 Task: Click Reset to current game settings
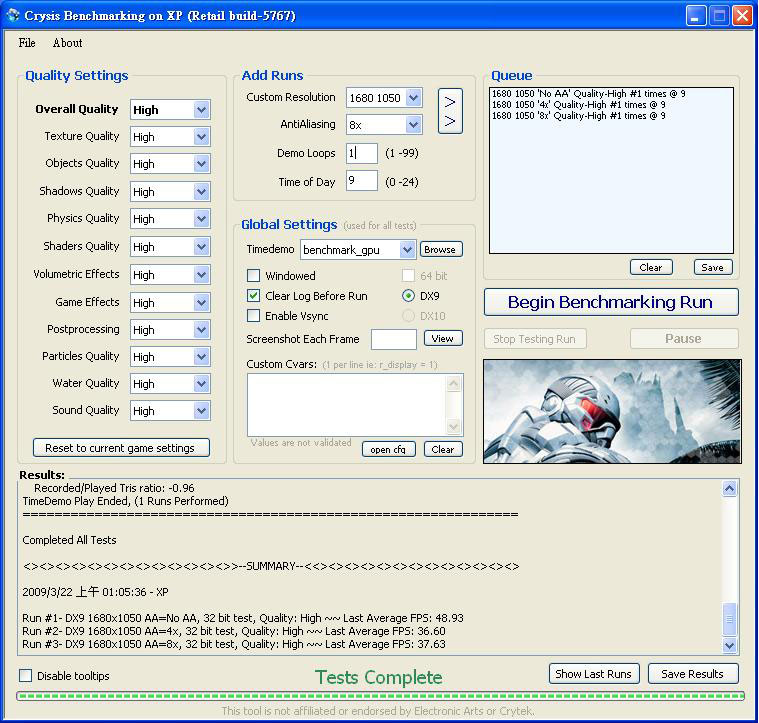121,448
